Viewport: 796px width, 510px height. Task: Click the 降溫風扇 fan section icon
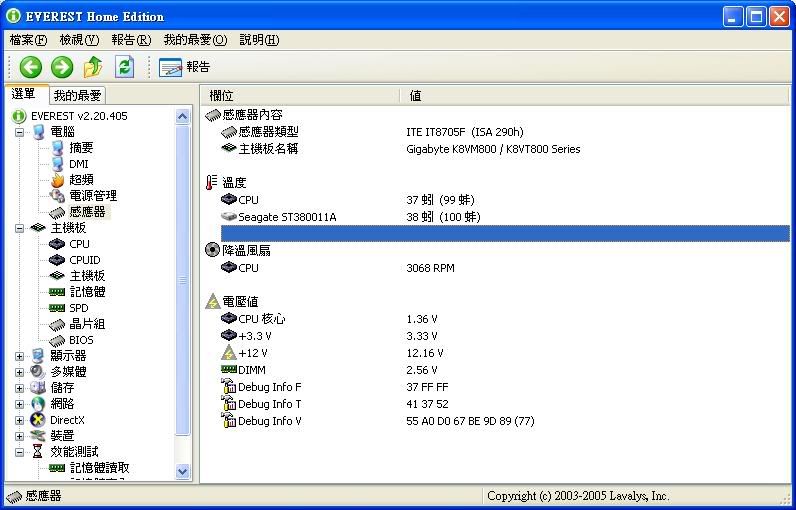(212, 250)
